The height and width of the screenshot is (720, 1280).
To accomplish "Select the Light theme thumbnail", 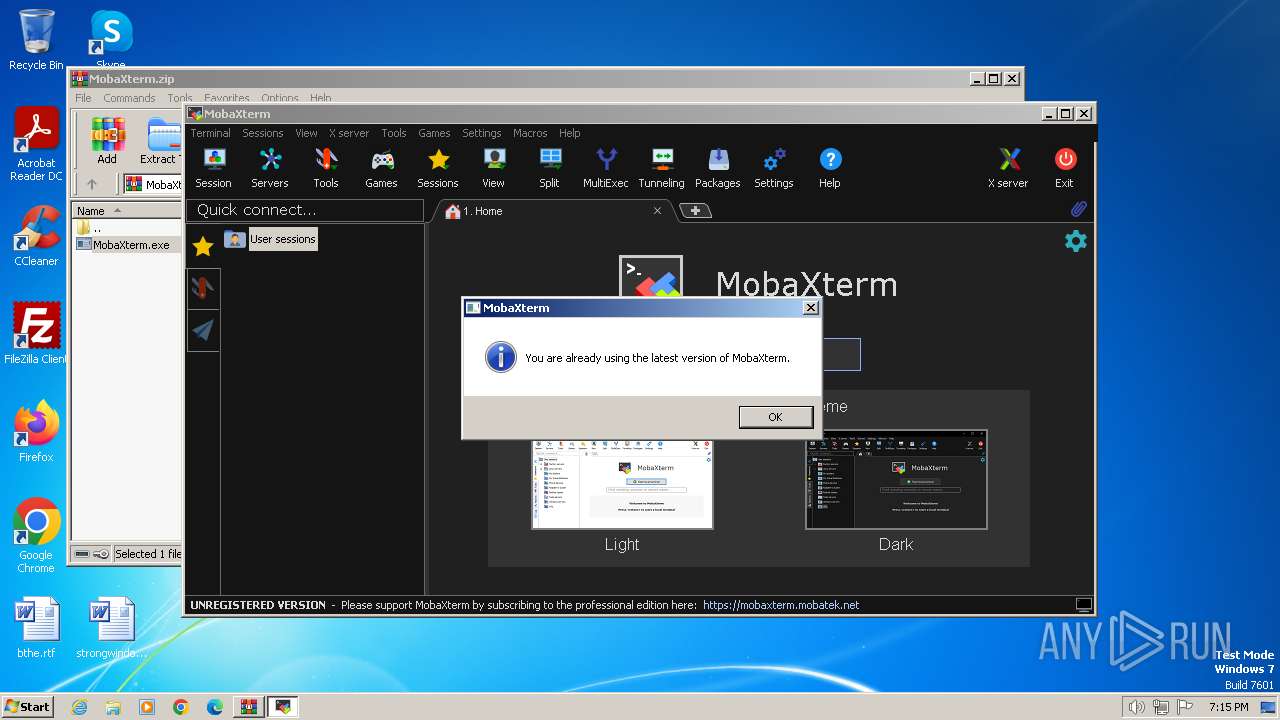I will (622, 485).
